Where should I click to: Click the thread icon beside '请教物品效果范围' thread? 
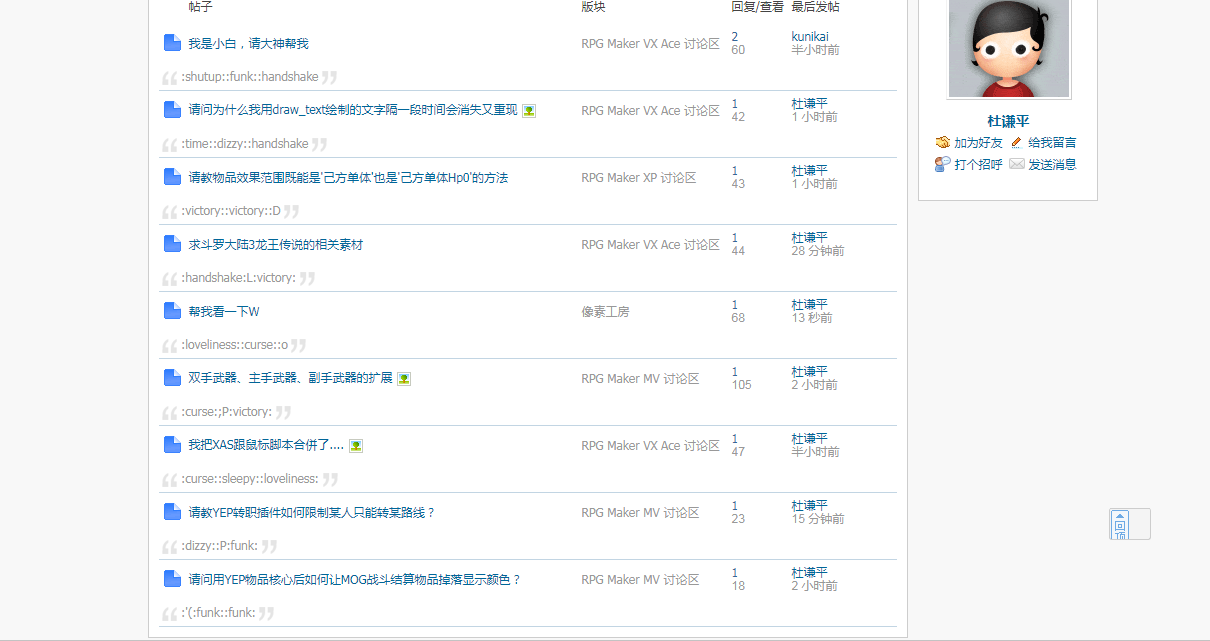[172, 177]
